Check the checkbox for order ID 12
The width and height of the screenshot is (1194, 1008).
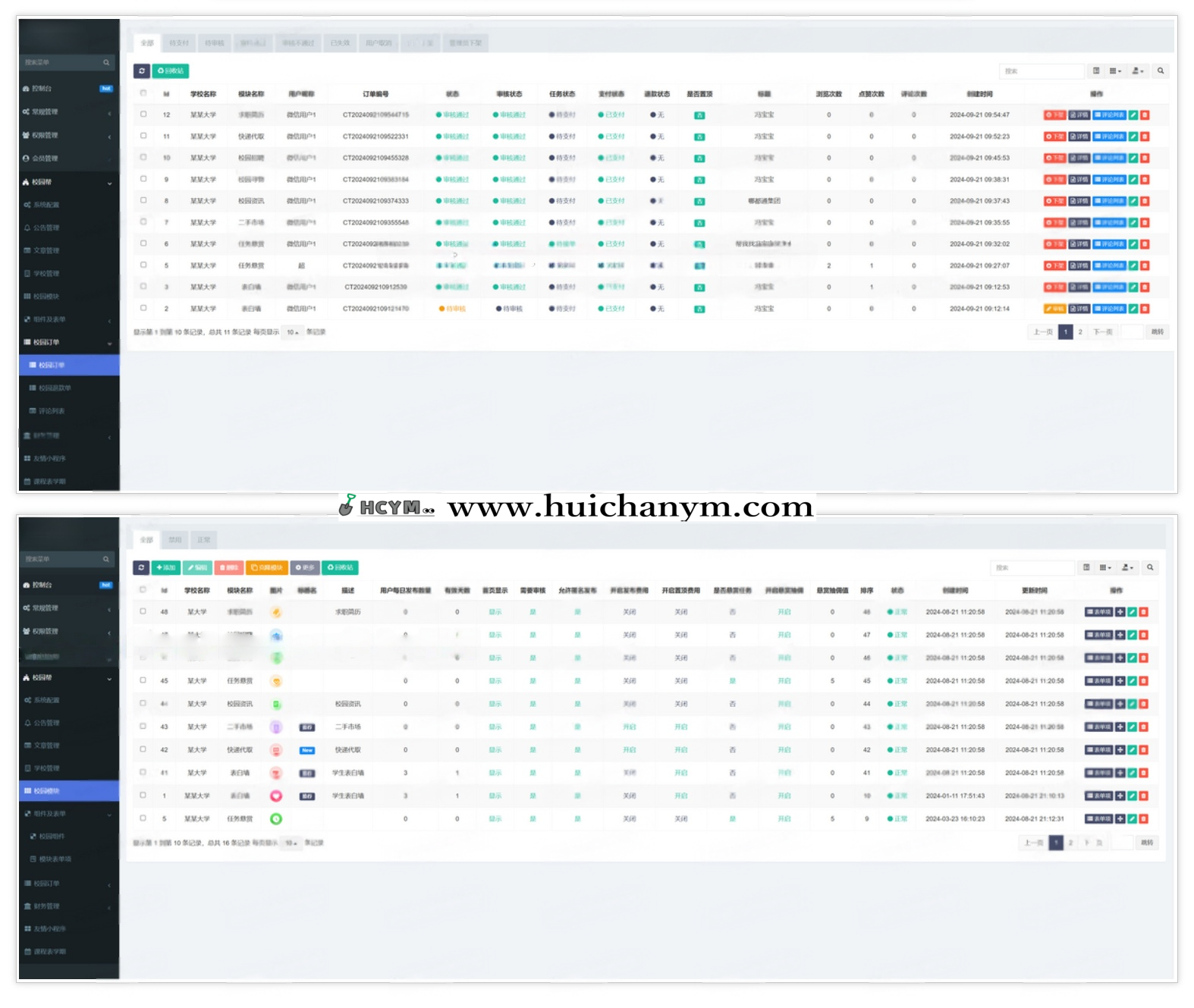[x=143, y=115]
